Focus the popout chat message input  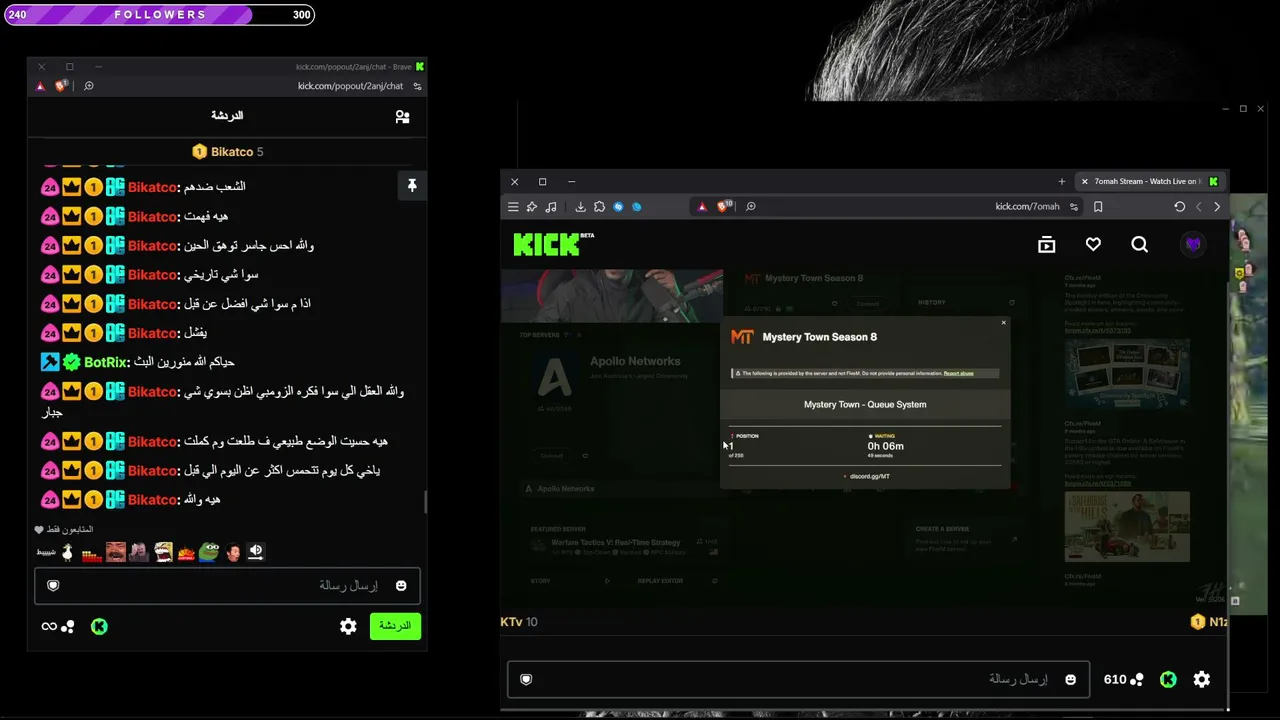click(227, 586)
